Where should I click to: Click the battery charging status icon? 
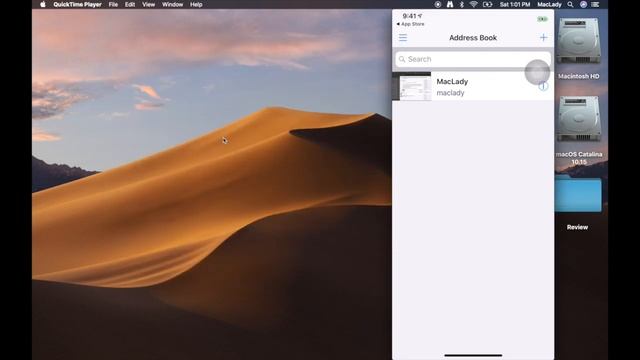[x=487, y=4]
